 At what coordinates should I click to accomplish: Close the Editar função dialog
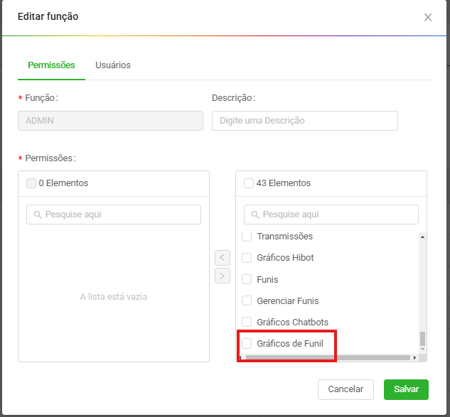[428, 17]
